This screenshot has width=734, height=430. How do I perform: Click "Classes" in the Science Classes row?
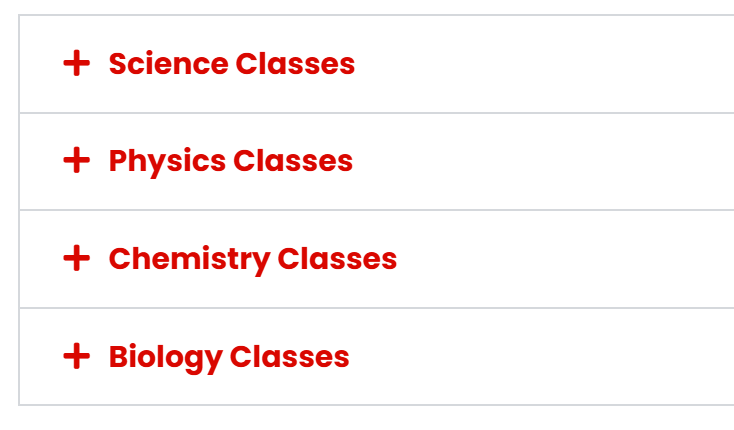(x=295, y=64)
